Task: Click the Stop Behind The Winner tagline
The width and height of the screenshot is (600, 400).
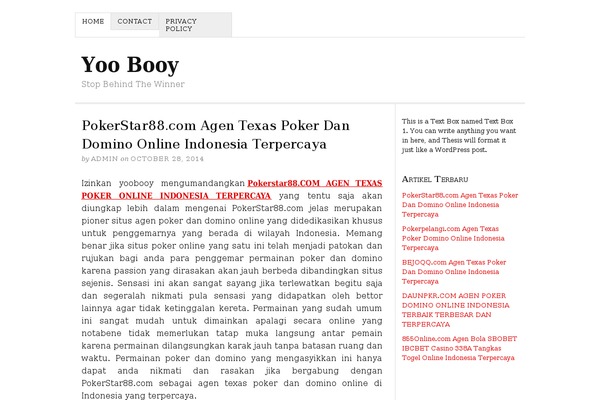Action: pos(133,84)
